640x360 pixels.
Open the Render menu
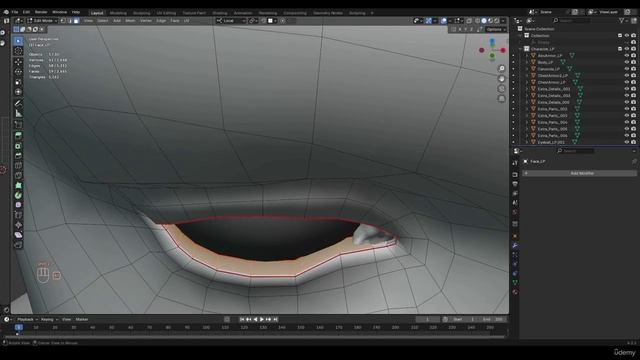(41, 12)
